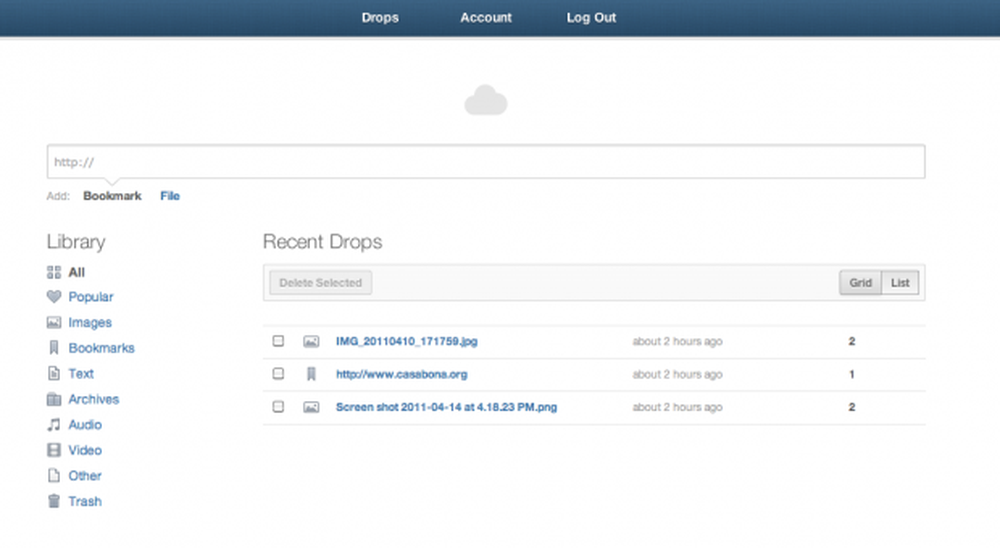Click the blank page icon beside Other

[x=54, y=476]
